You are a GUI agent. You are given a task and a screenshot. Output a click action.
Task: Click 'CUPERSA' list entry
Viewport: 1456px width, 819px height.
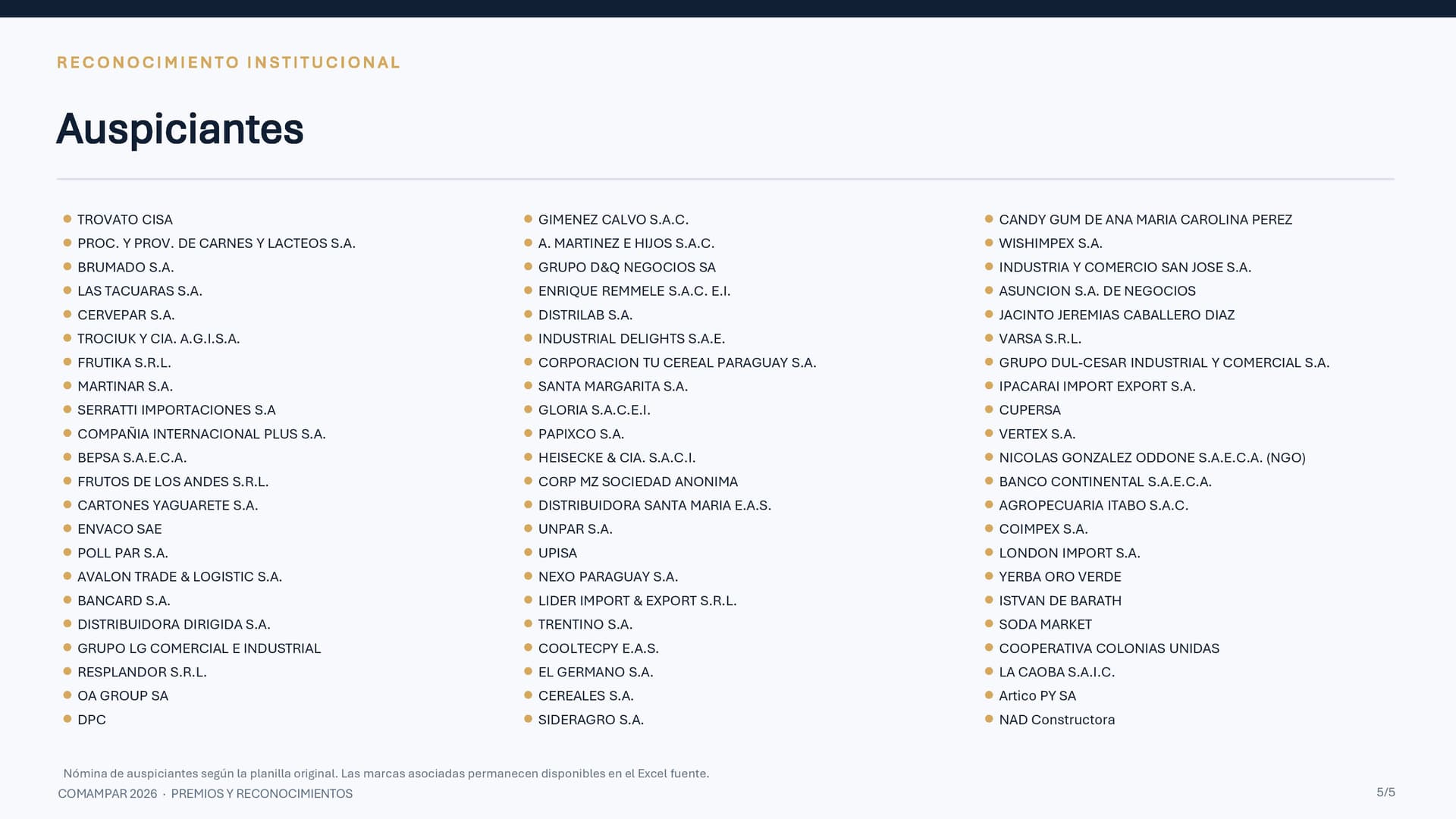1030,410
